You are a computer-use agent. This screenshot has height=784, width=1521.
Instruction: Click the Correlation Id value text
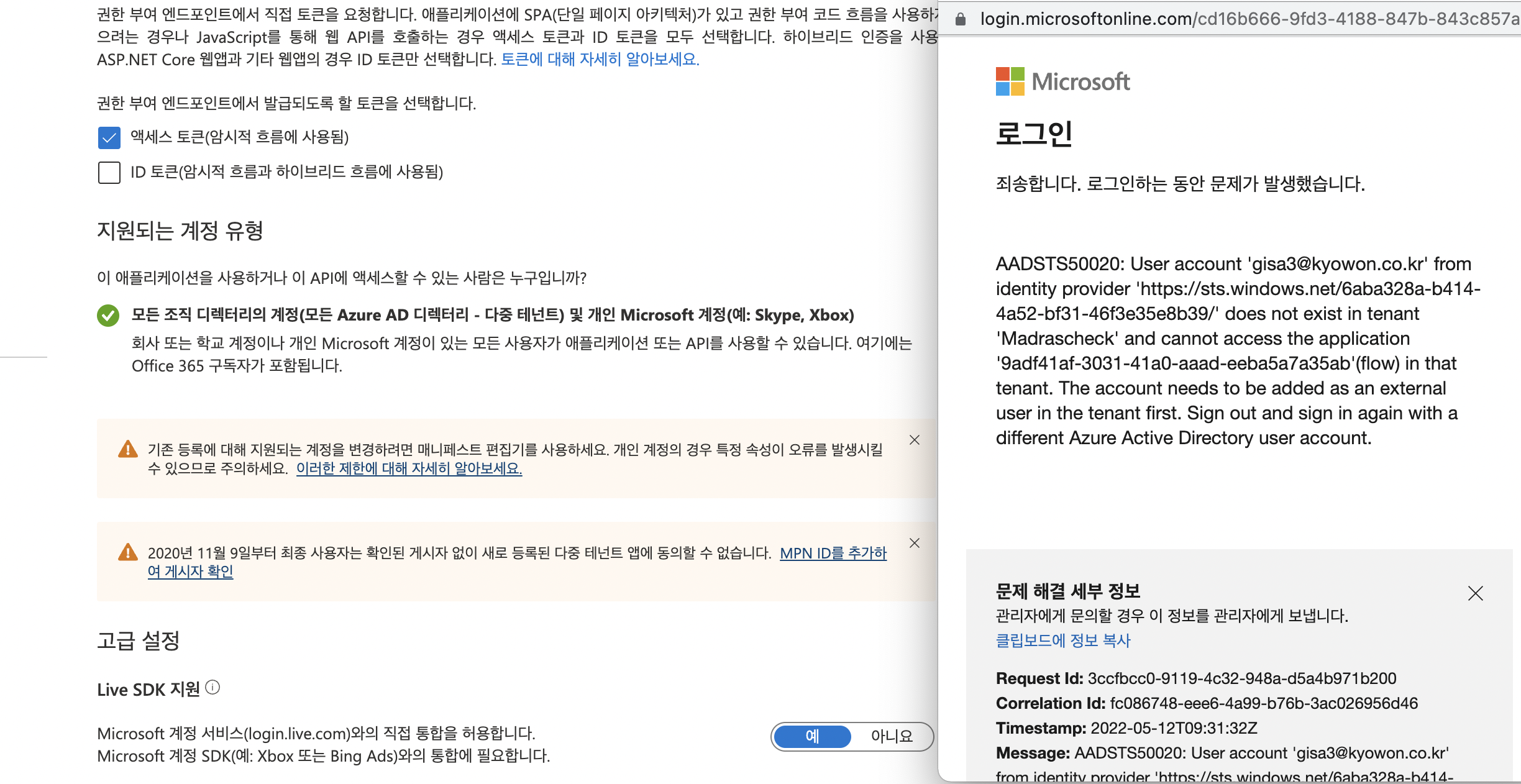click(x=1264, y=703)
